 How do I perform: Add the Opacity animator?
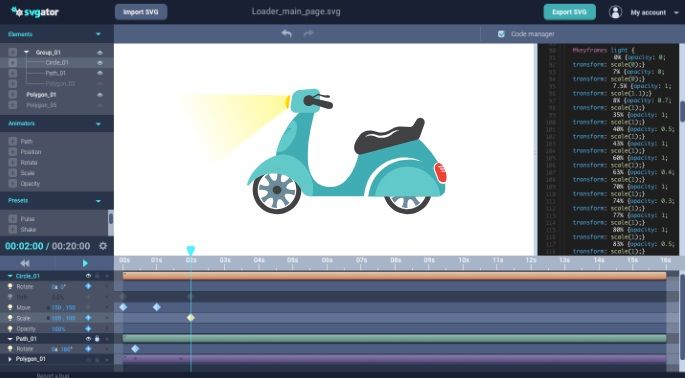12,184
